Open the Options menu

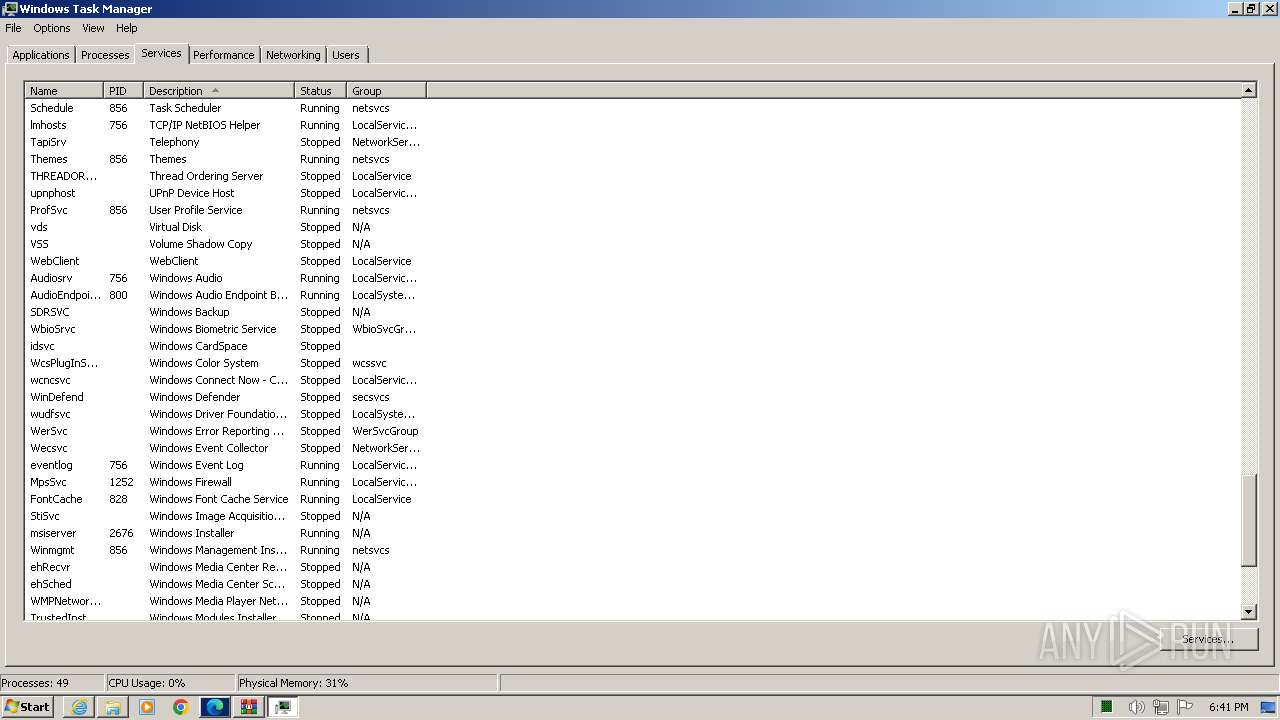(52, 28)
